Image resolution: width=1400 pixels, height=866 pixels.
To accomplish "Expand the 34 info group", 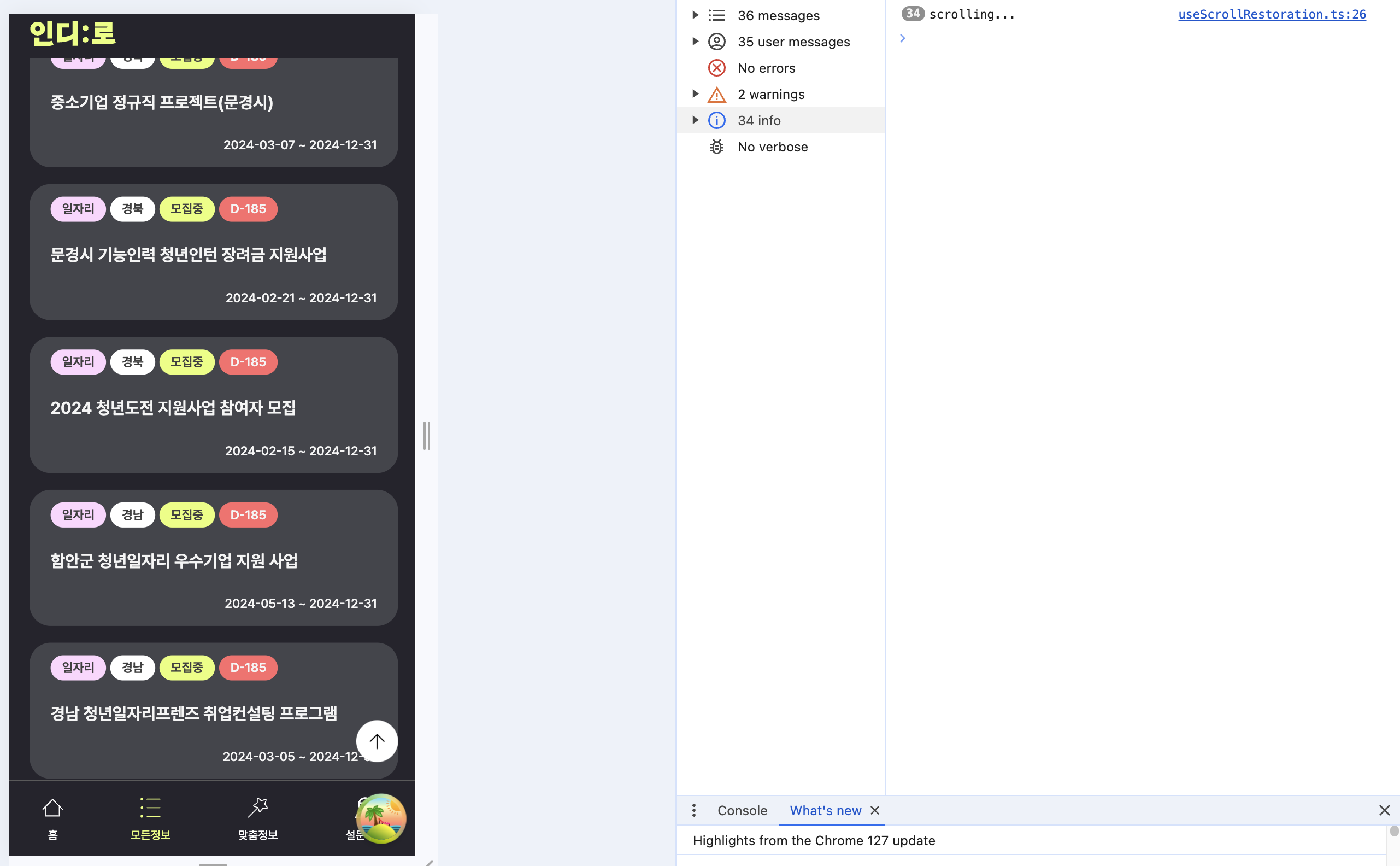I will click(696, 120).
